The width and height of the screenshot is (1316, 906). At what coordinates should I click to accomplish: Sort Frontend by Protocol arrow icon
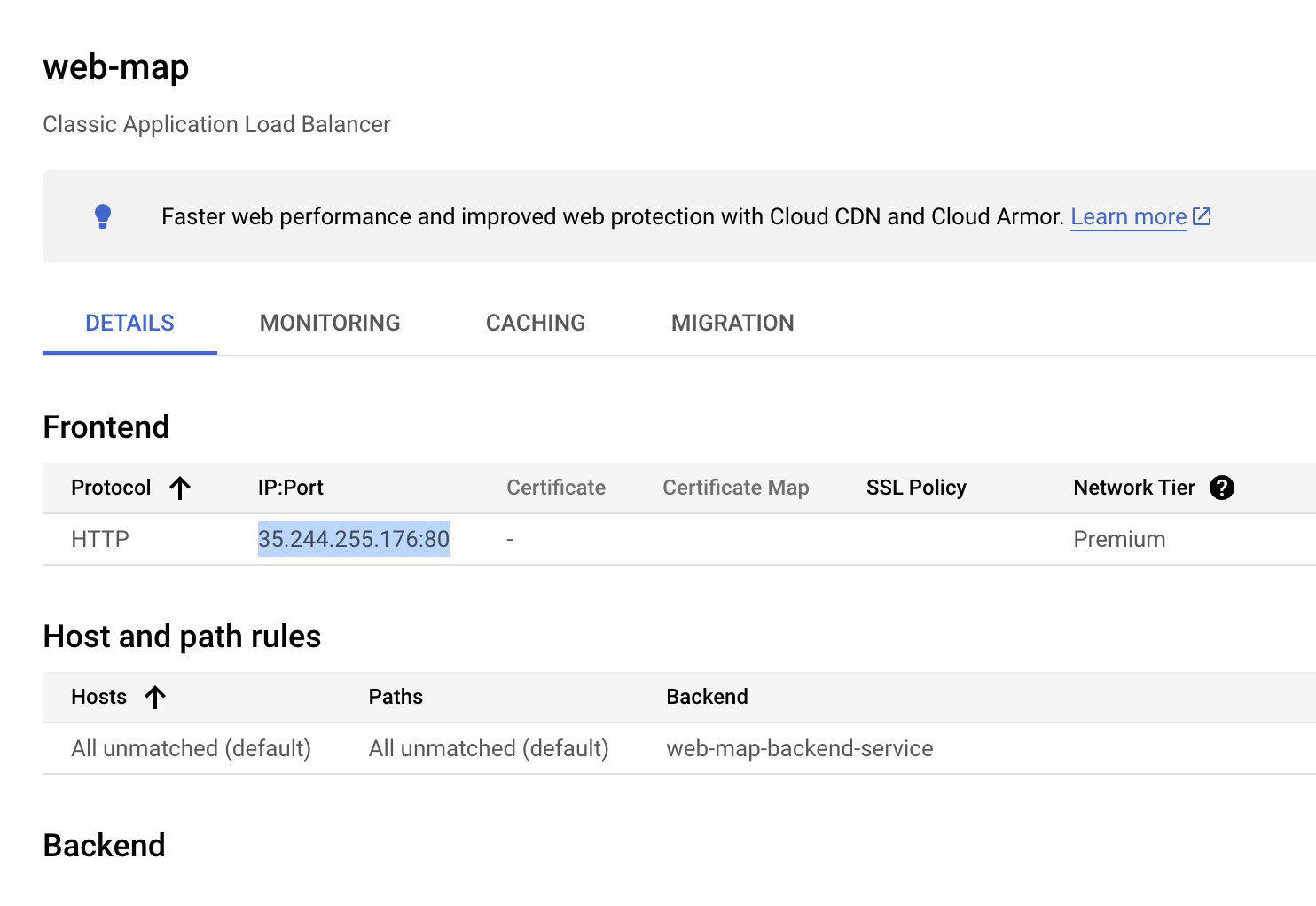click(180, 488)
